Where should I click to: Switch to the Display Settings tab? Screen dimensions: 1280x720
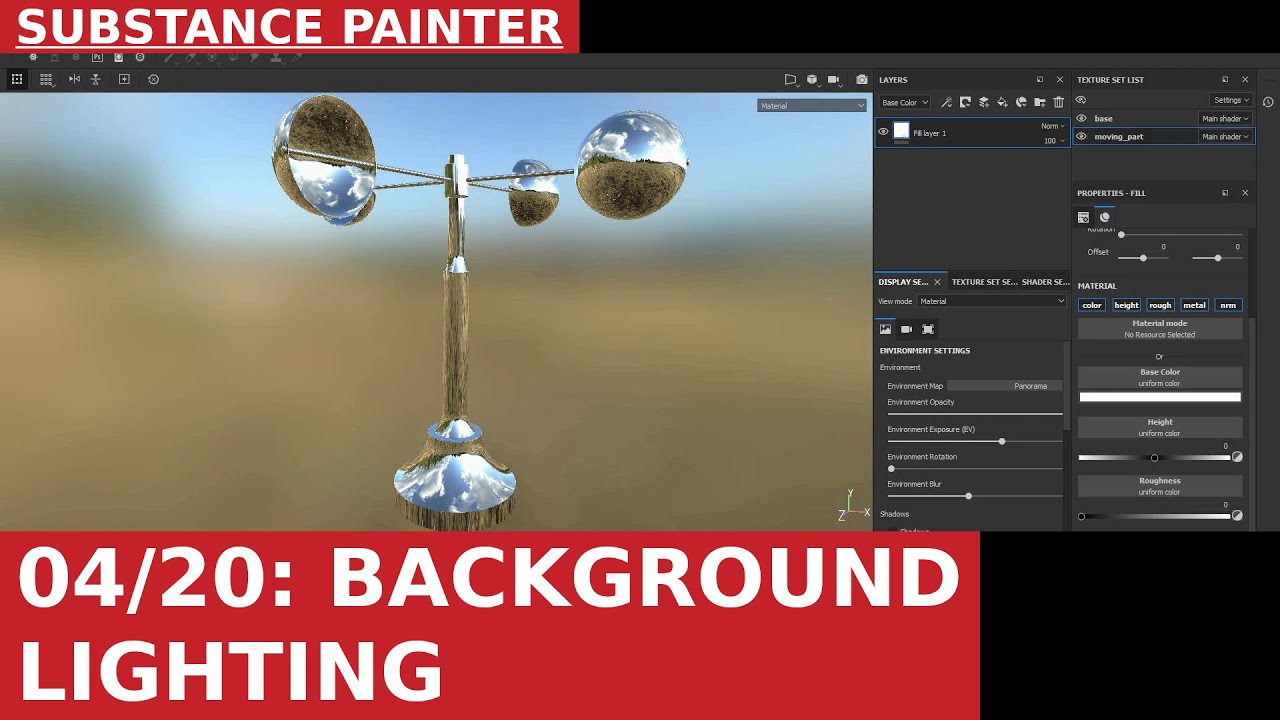click(x=903, y=282)
